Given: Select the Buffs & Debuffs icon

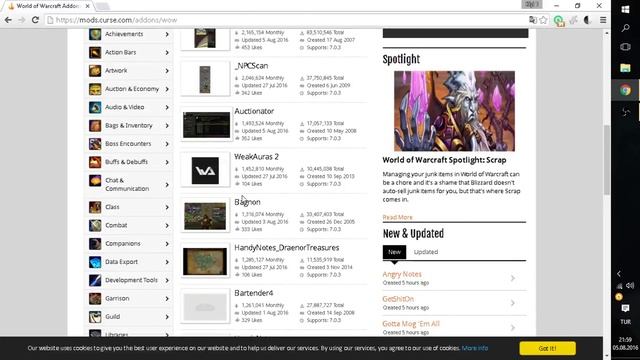Looking at the screenshot, I should tap(95, 162).
